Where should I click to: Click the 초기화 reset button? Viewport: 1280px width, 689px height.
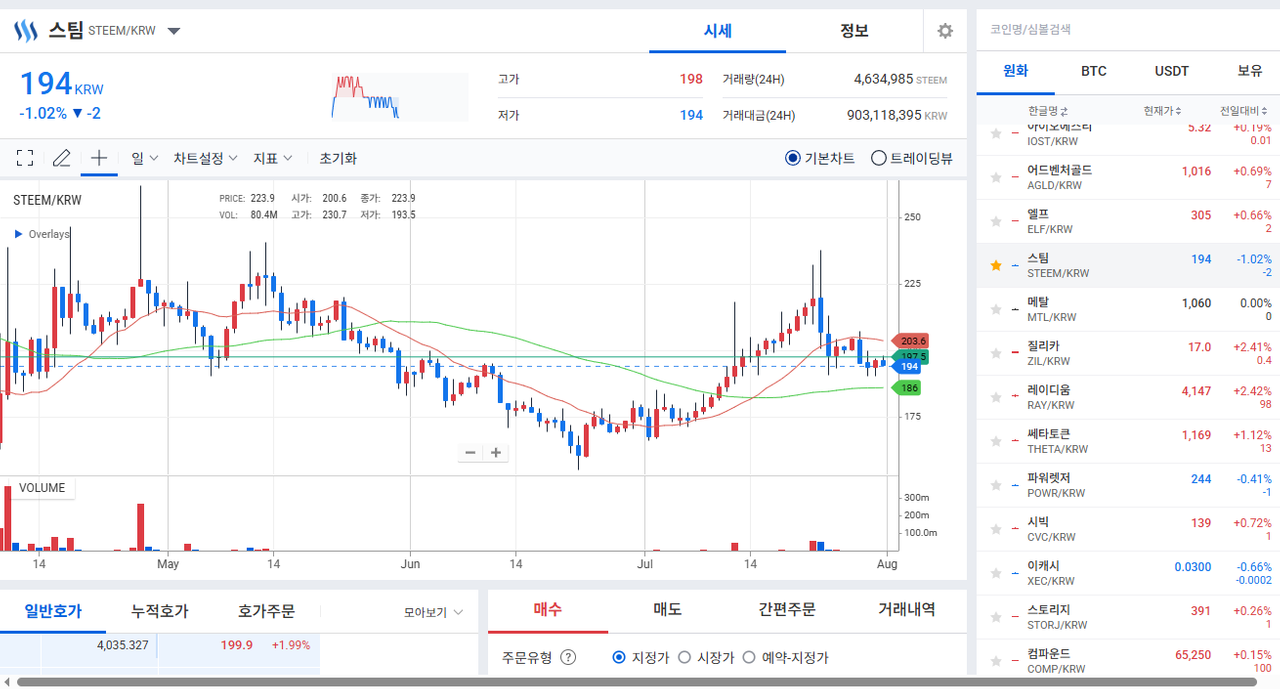point(338,158)
